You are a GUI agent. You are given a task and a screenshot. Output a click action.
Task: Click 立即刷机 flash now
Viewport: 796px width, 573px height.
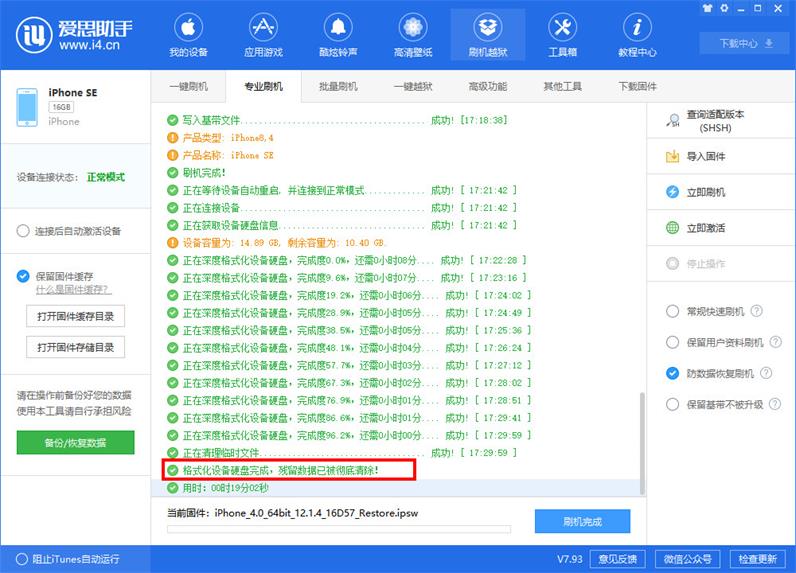tap(721, 192)
